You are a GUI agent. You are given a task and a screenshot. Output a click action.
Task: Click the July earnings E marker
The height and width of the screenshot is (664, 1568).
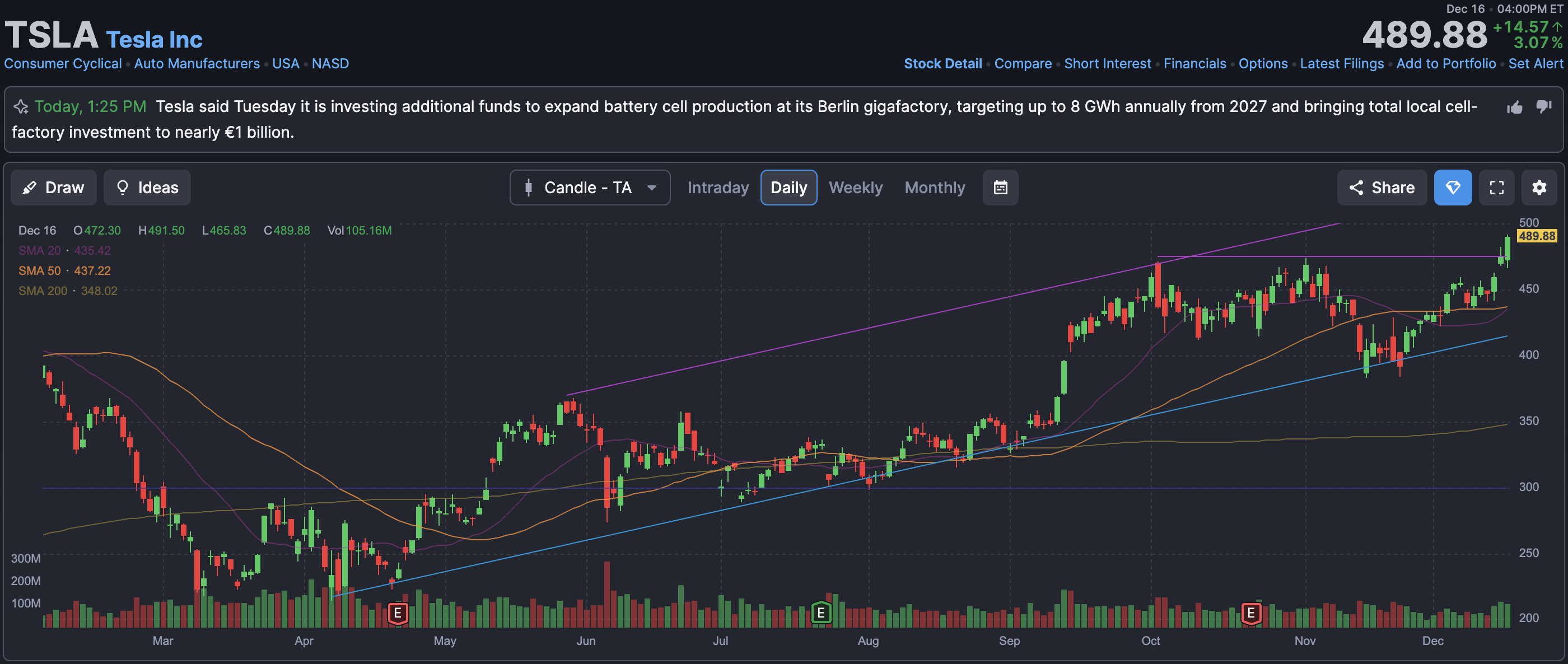pos(820,612)
